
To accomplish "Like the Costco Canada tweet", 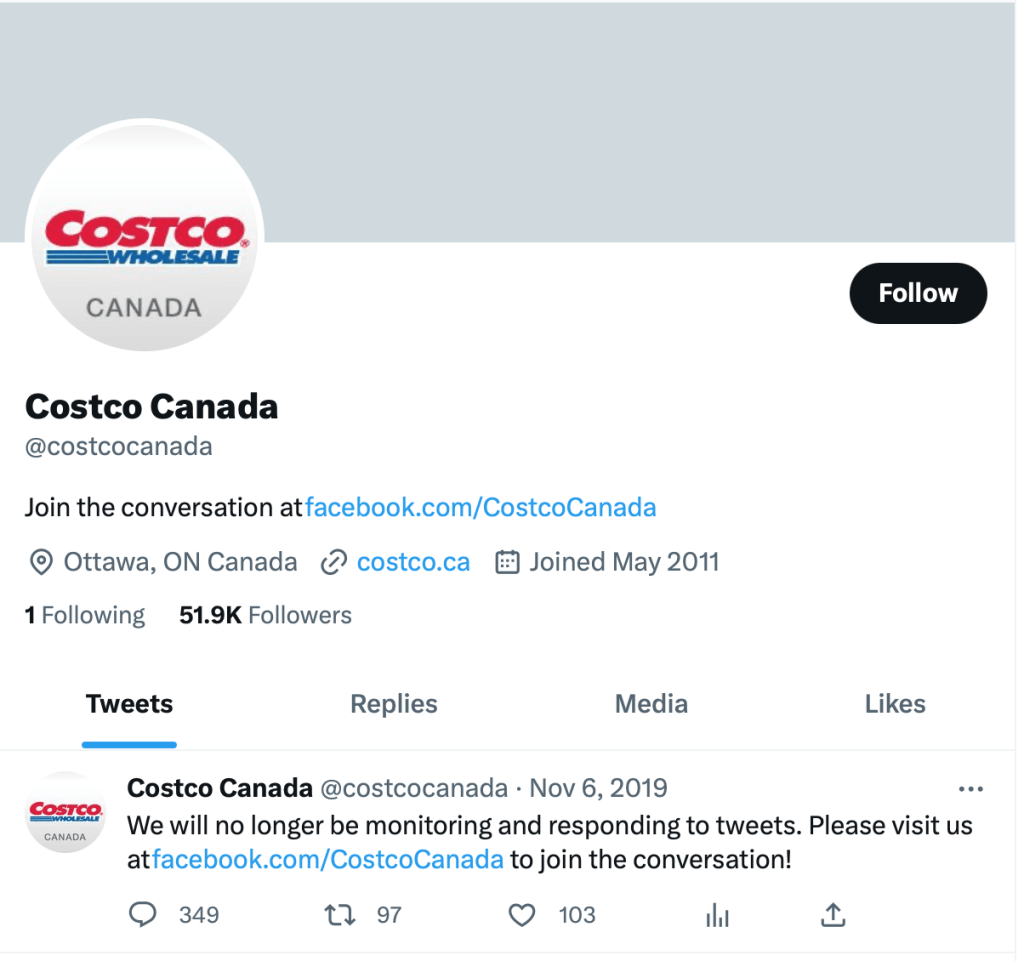I will pos(522,915).
